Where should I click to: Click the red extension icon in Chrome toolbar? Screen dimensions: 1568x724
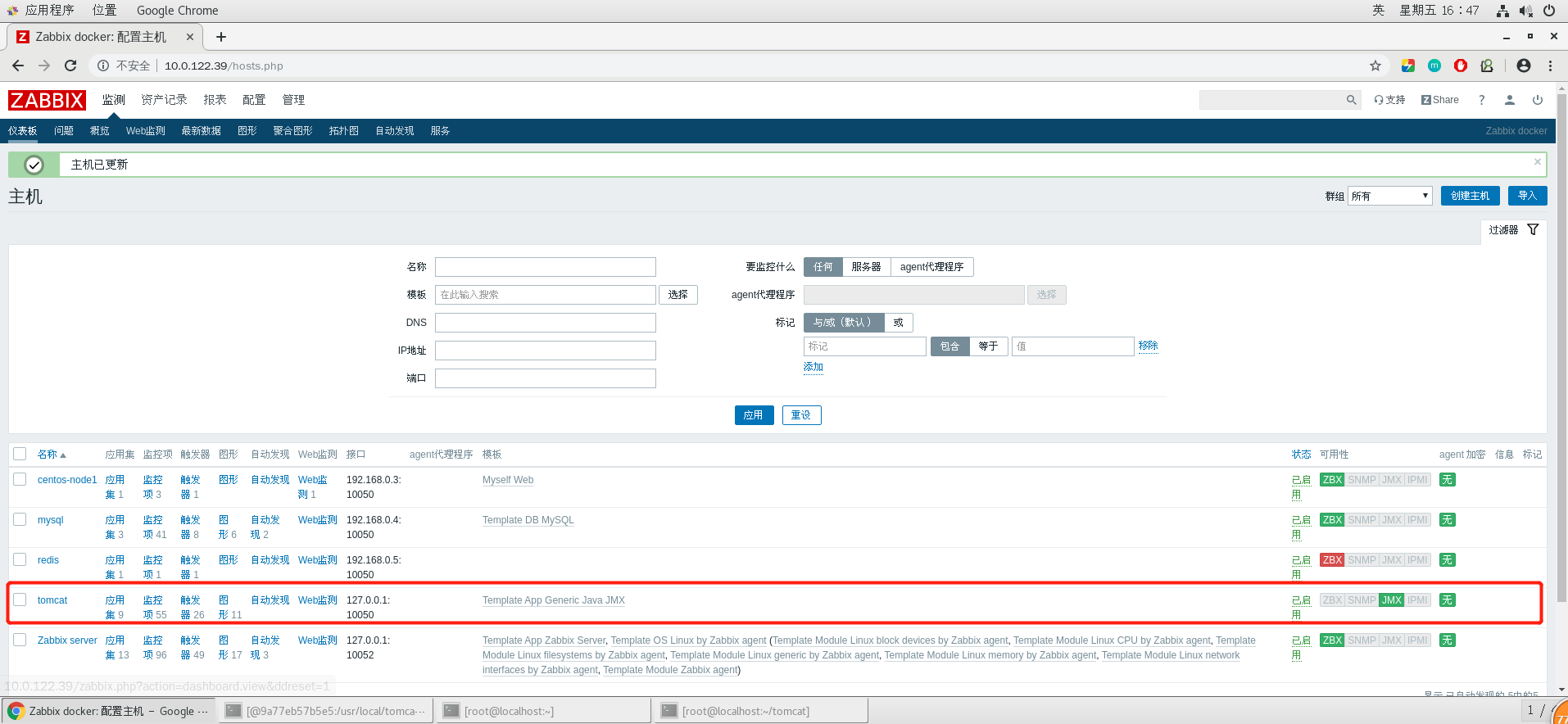(x=1461, y=66)
